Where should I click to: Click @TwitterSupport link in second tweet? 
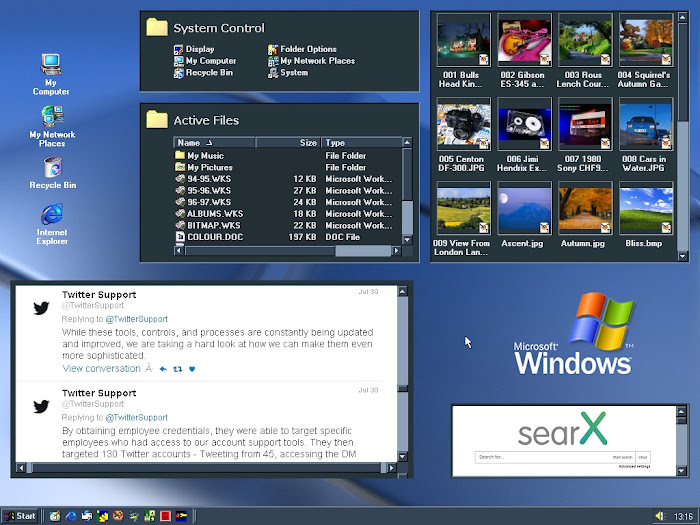point(137,417)
